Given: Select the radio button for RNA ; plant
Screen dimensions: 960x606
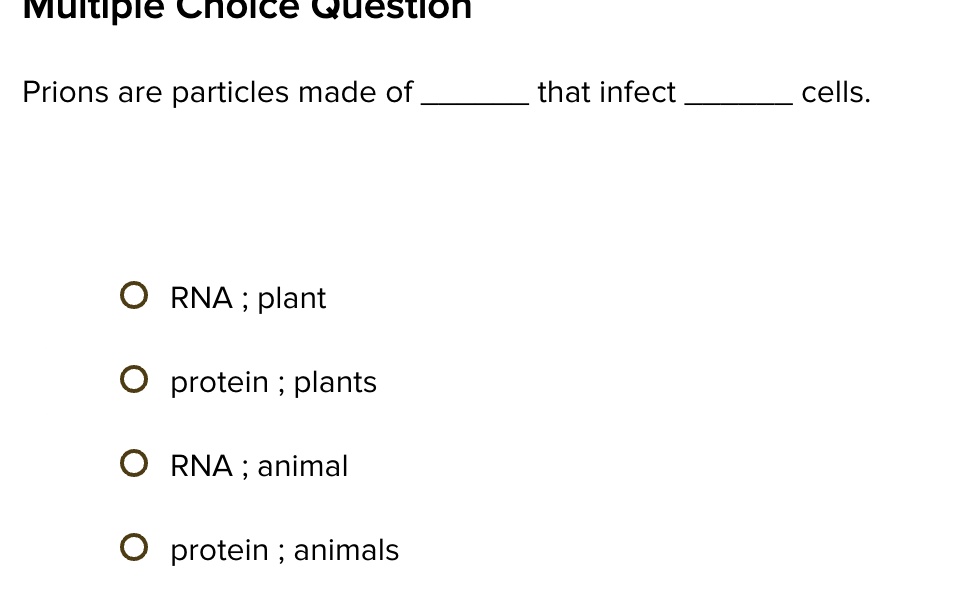Looking at the screenshot, I should click(x=133, y=296).
